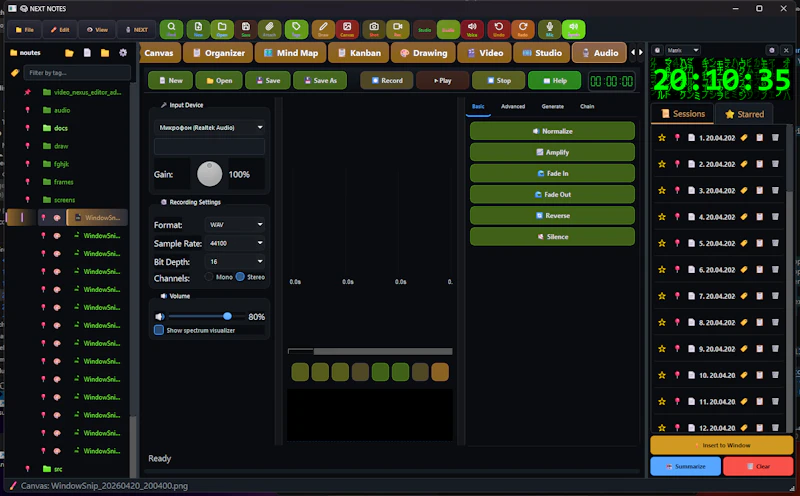The width and height of the screenshot is (800, 496).
Task: Star session 11 in the Sessions list
Action: [x=662, y=402]
